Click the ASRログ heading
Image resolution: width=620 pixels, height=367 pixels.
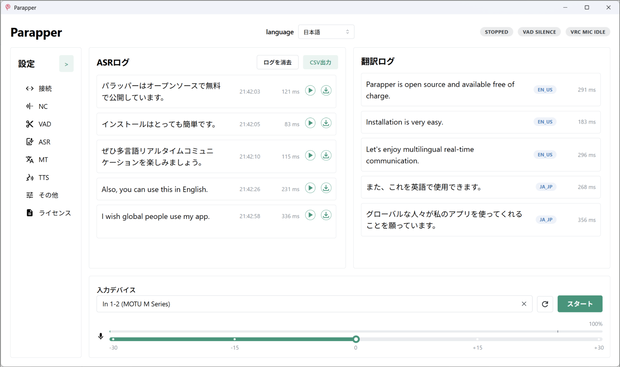pos(113,62)
